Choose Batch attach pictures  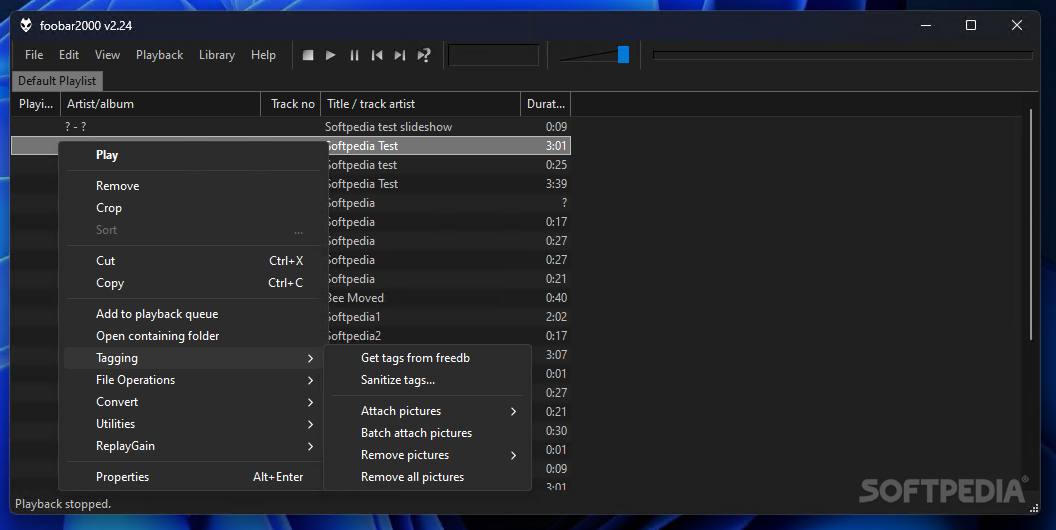pyautogui.click(x=427, y=433)
